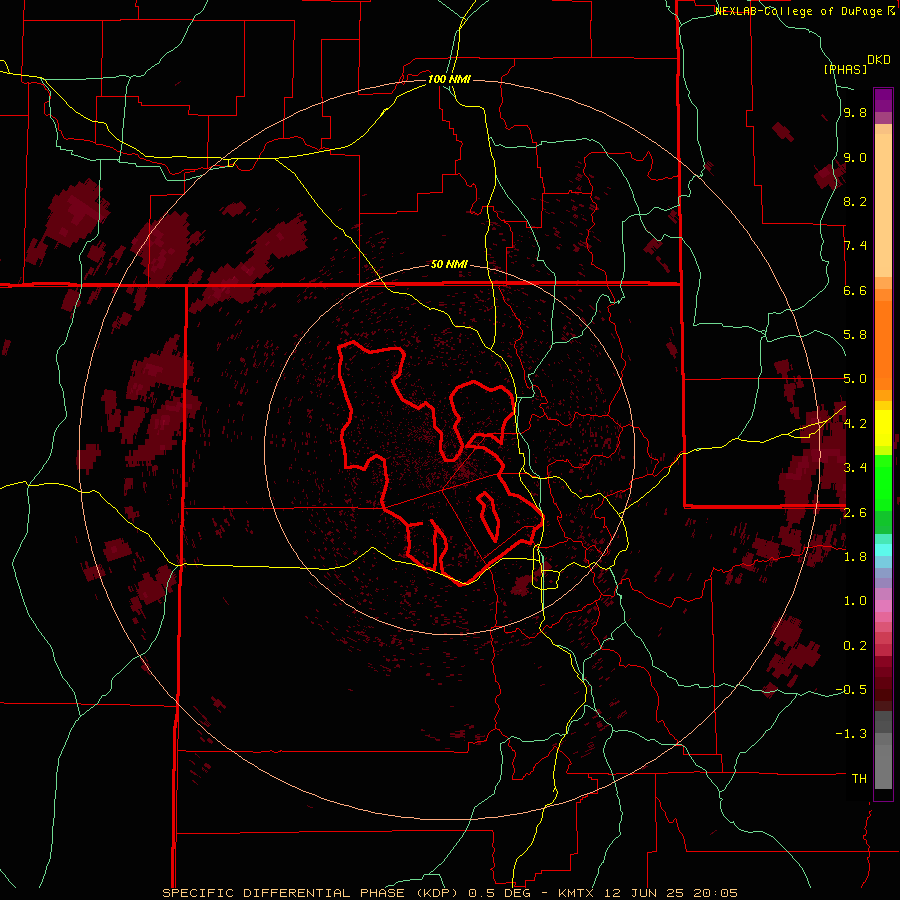Click the 7.4 scale value
900x900 pixels.
tap(855, 246)
